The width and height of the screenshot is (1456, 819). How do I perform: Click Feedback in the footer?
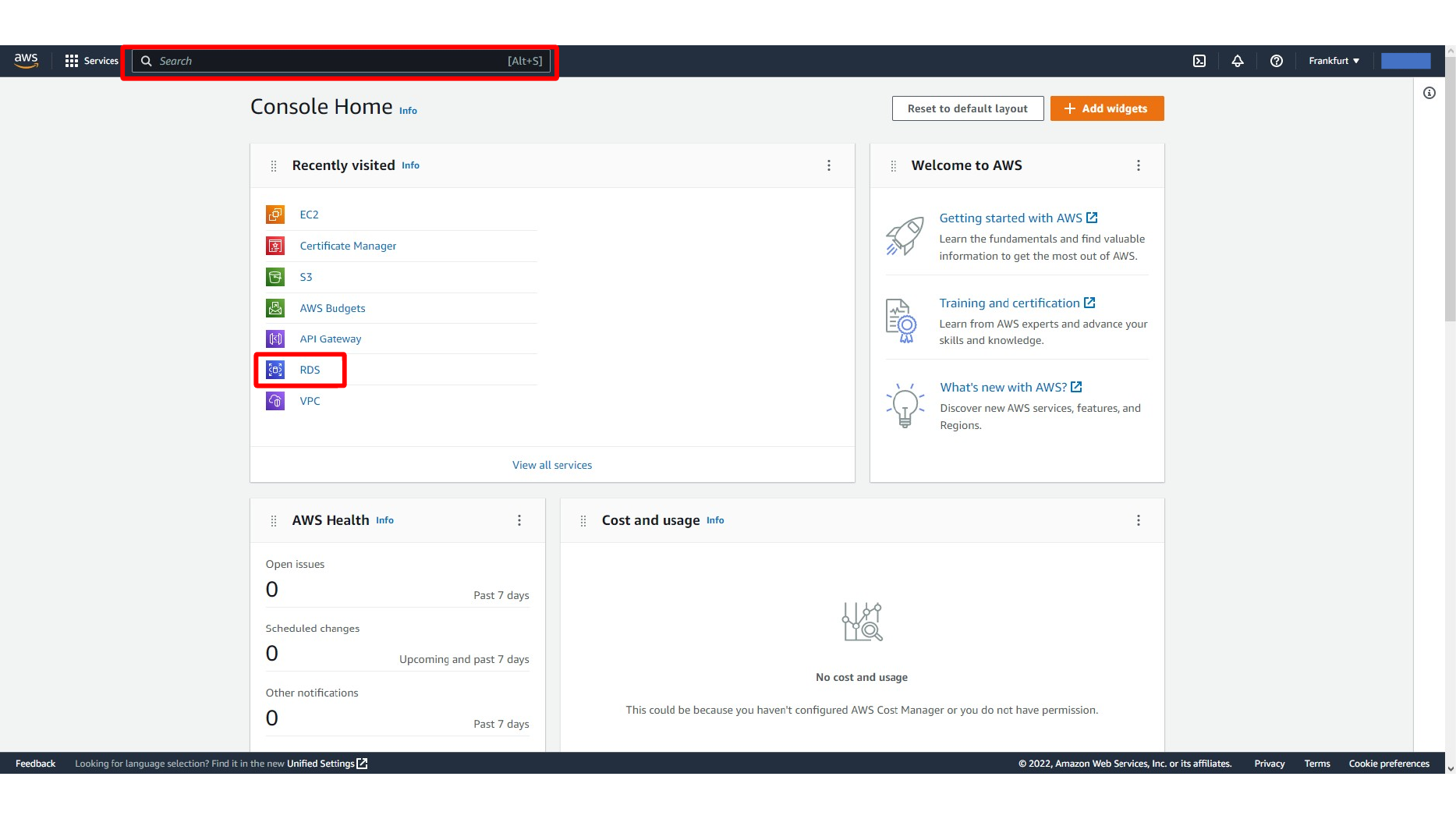pyautogui.click(x=35, y=764)
